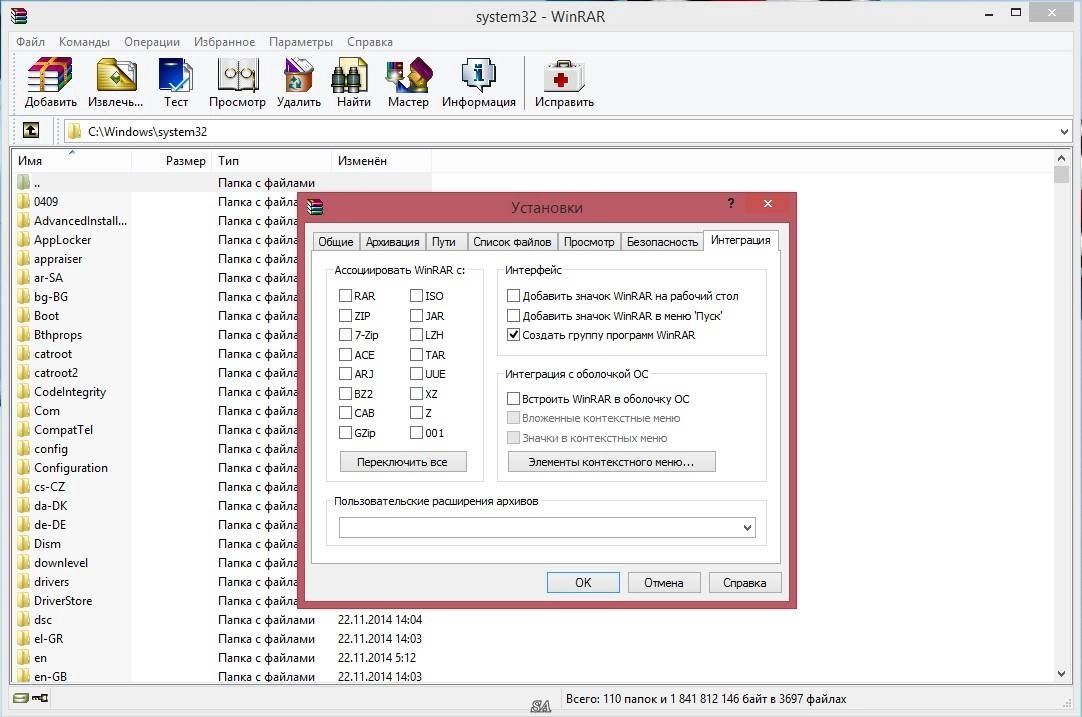Image resolution: width=1082 pixels, height=717 pixels.
Task: Click the WinRAR icon in Установки dialog title
Action: (x=315, y=206)
